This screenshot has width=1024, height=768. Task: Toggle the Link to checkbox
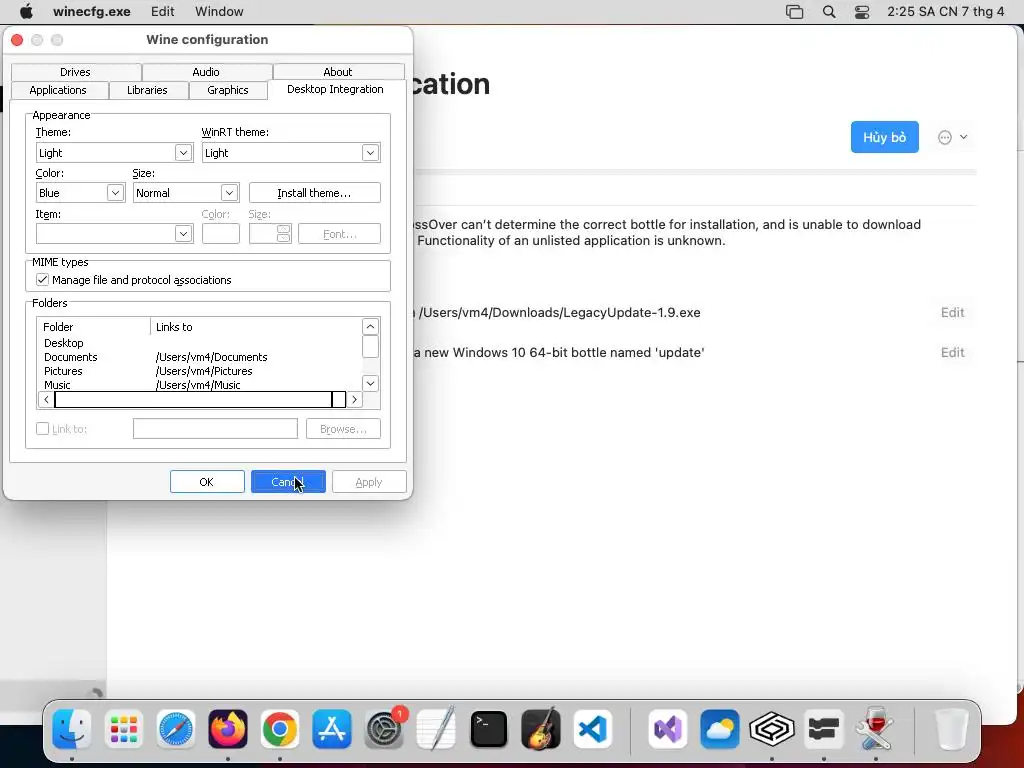tap(42, 428)
